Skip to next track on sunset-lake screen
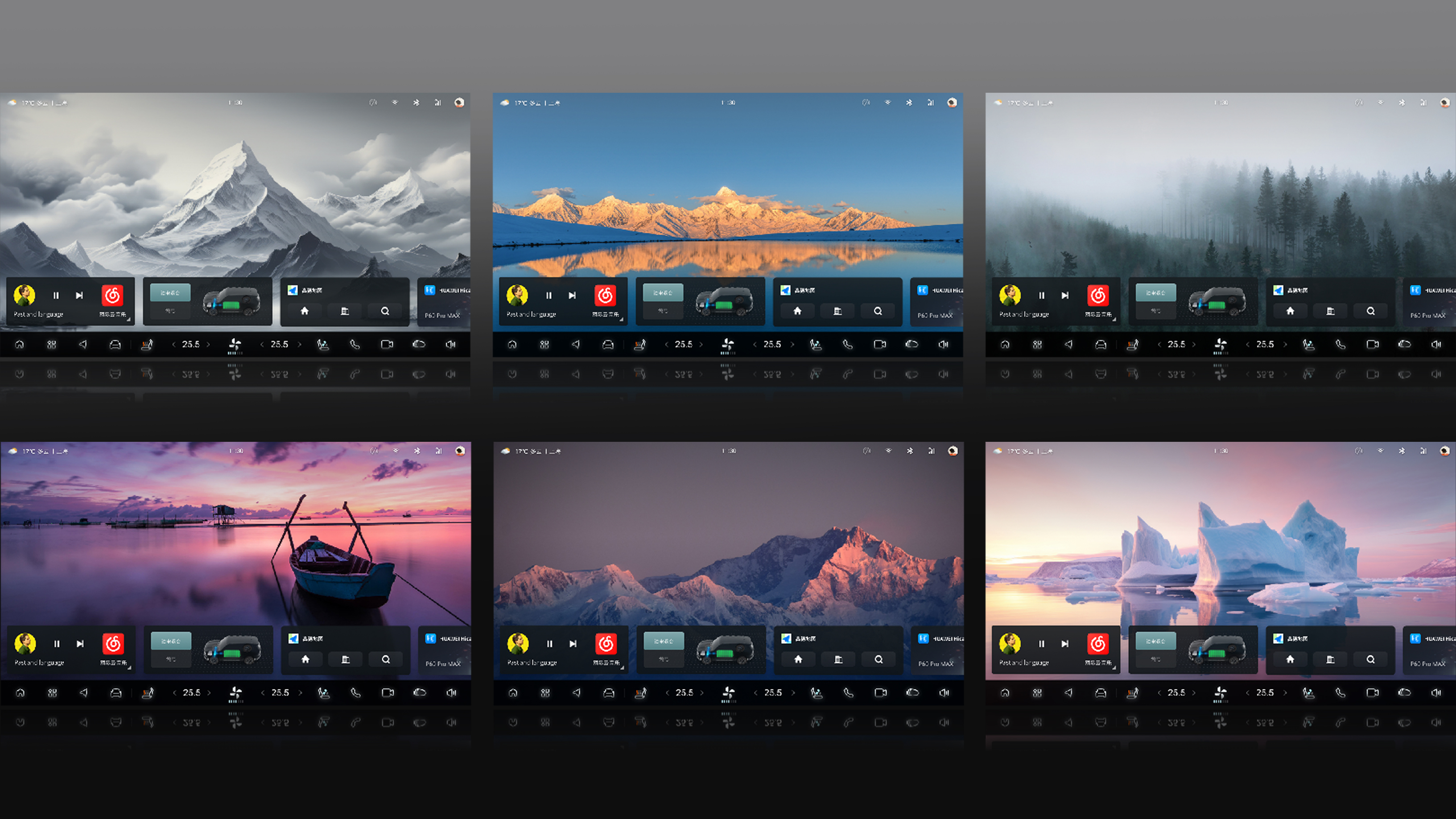 [572, 295]
